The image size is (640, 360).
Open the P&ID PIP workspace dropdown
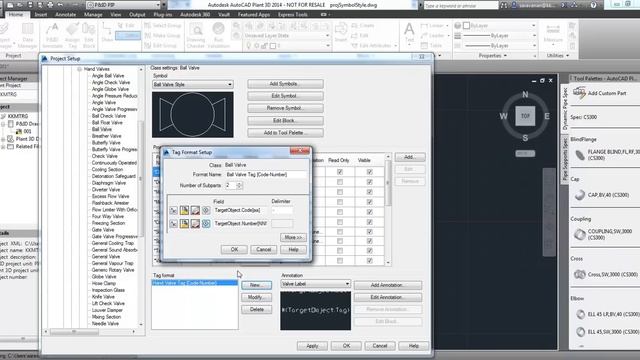tap(124, 5)
